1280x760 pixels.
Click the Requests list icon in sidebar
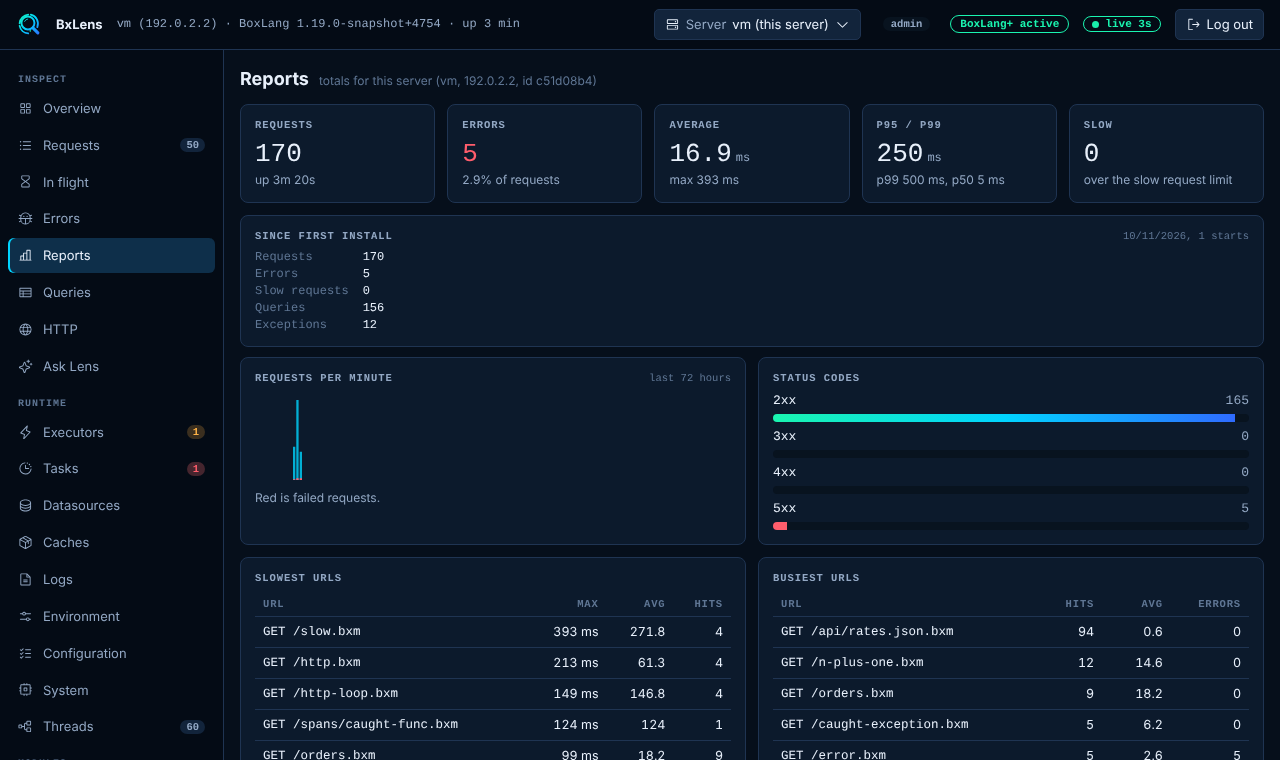pos(25,145)
